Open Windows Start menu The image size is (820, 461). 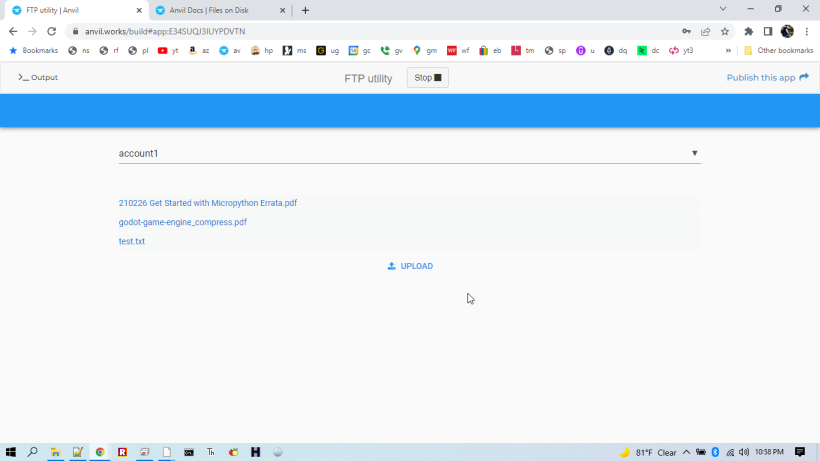point(11,452)
